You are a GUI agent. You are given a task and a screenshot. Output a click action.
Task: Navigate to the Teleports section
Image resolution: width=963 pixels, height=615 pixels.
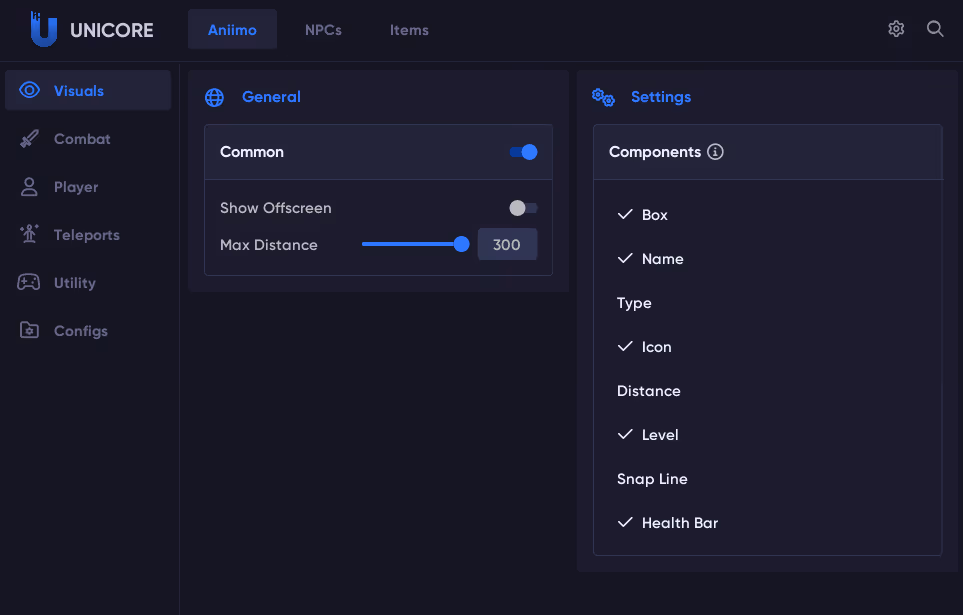coord(88,235)
